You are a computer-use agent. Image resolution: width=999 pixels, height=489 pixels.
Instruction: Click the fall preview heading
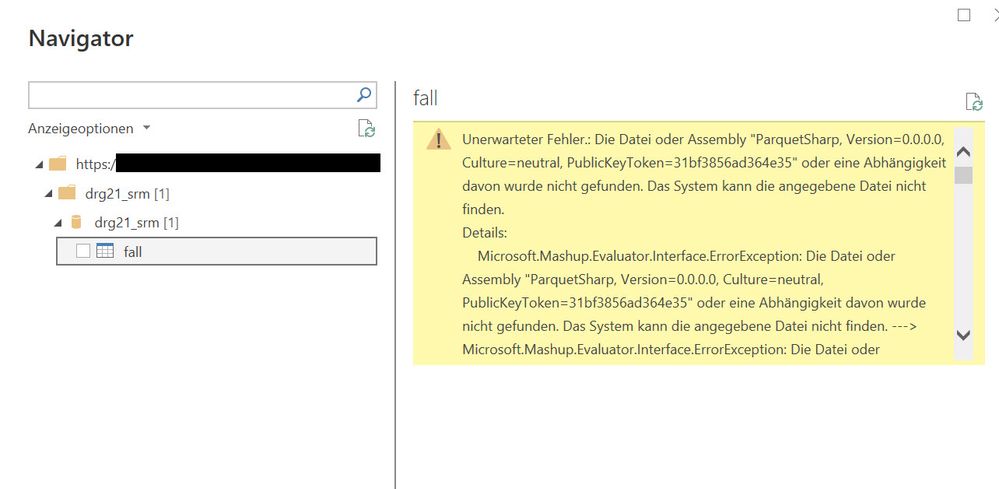pyautogui.click(x=425, y=98)
